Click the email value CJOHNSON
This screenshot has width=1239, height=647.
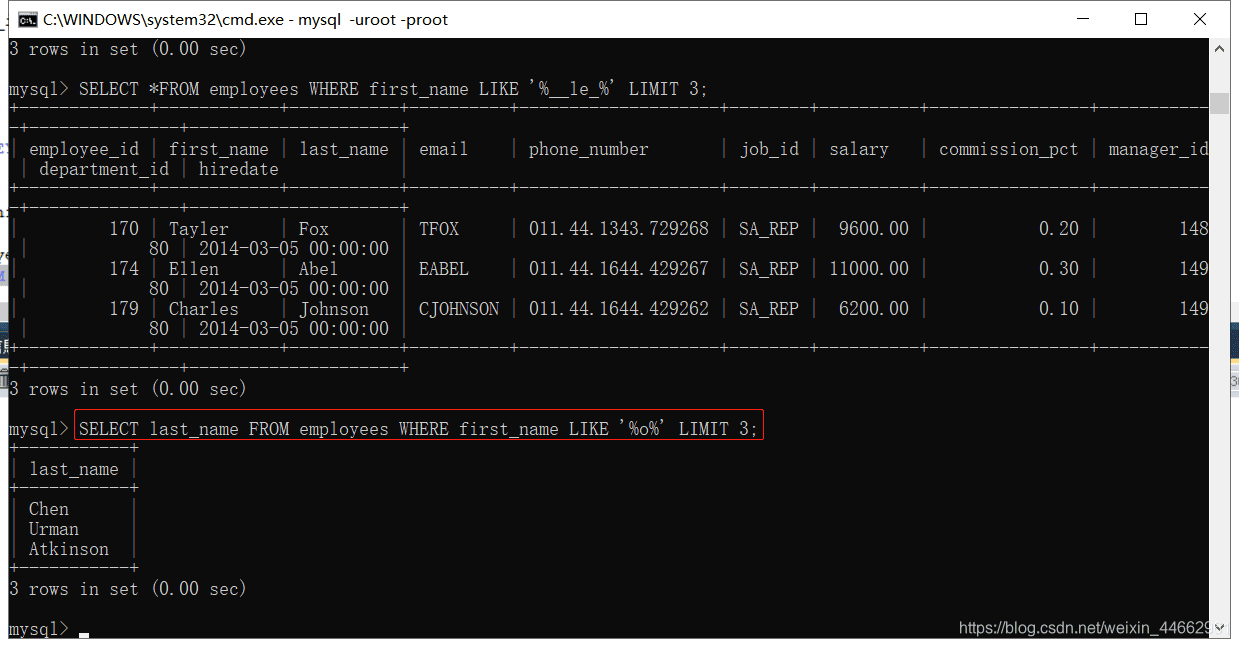459,309
